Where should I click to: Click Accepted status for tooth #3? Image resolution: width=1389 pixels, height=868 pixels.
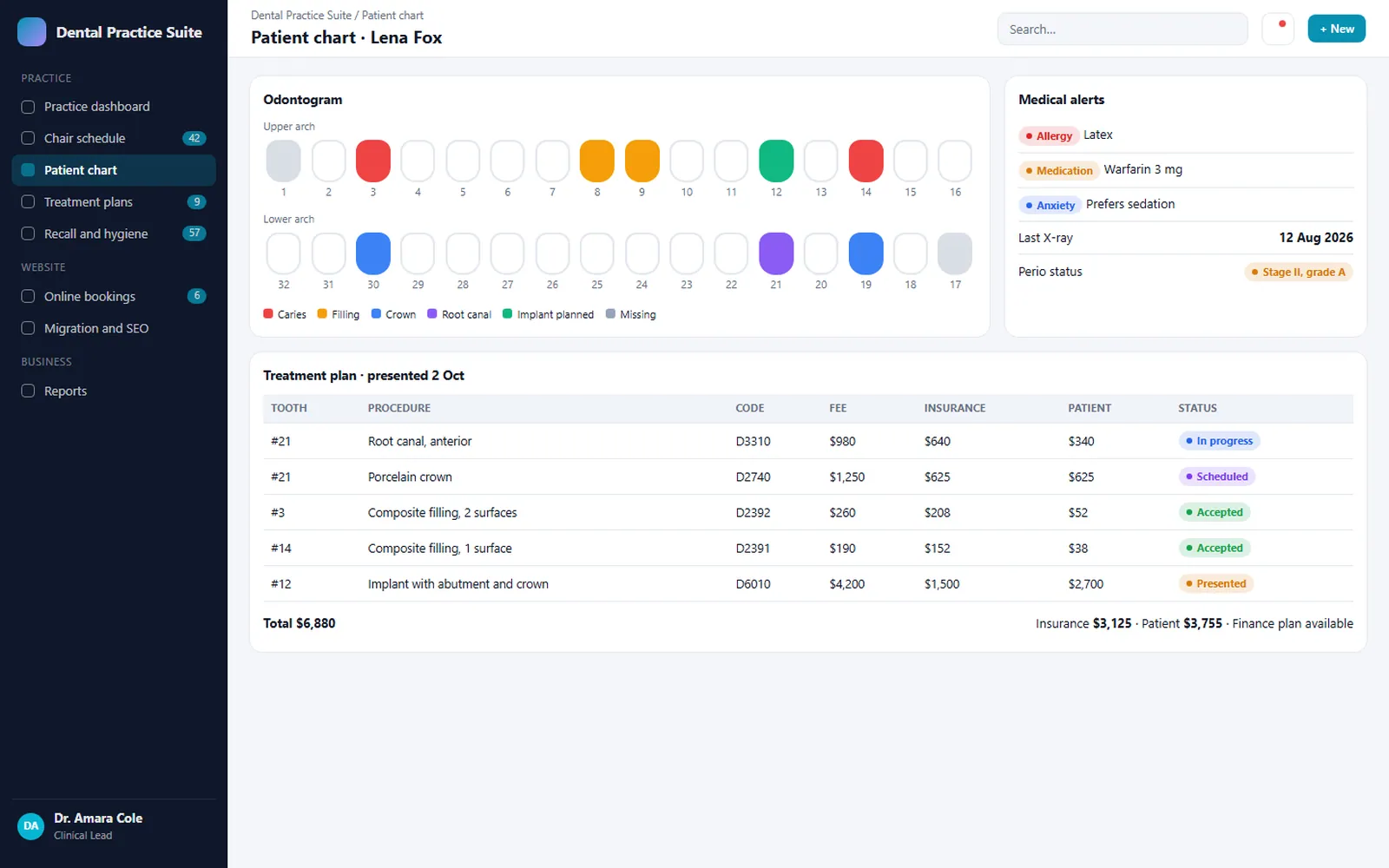coord(1214,512)
